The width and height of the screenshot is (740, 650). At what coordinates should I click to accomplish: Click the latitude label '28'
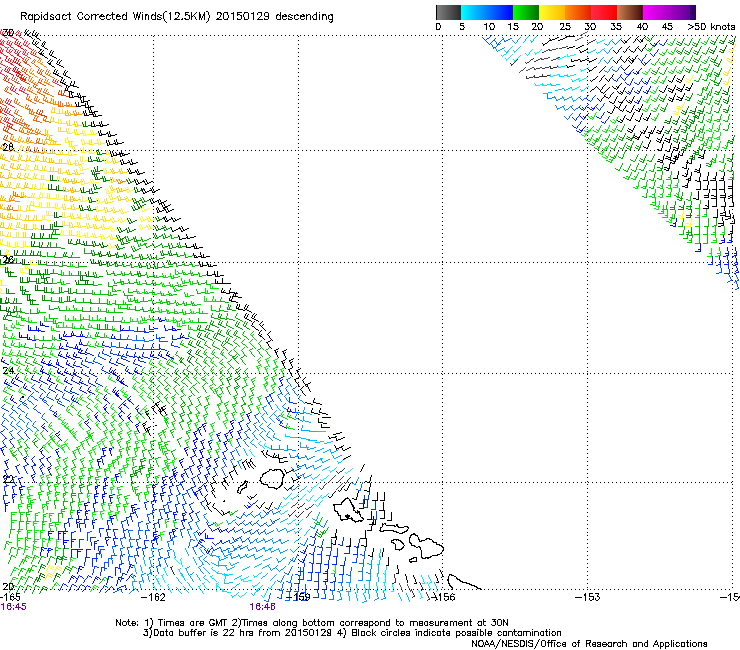[8, 147]
